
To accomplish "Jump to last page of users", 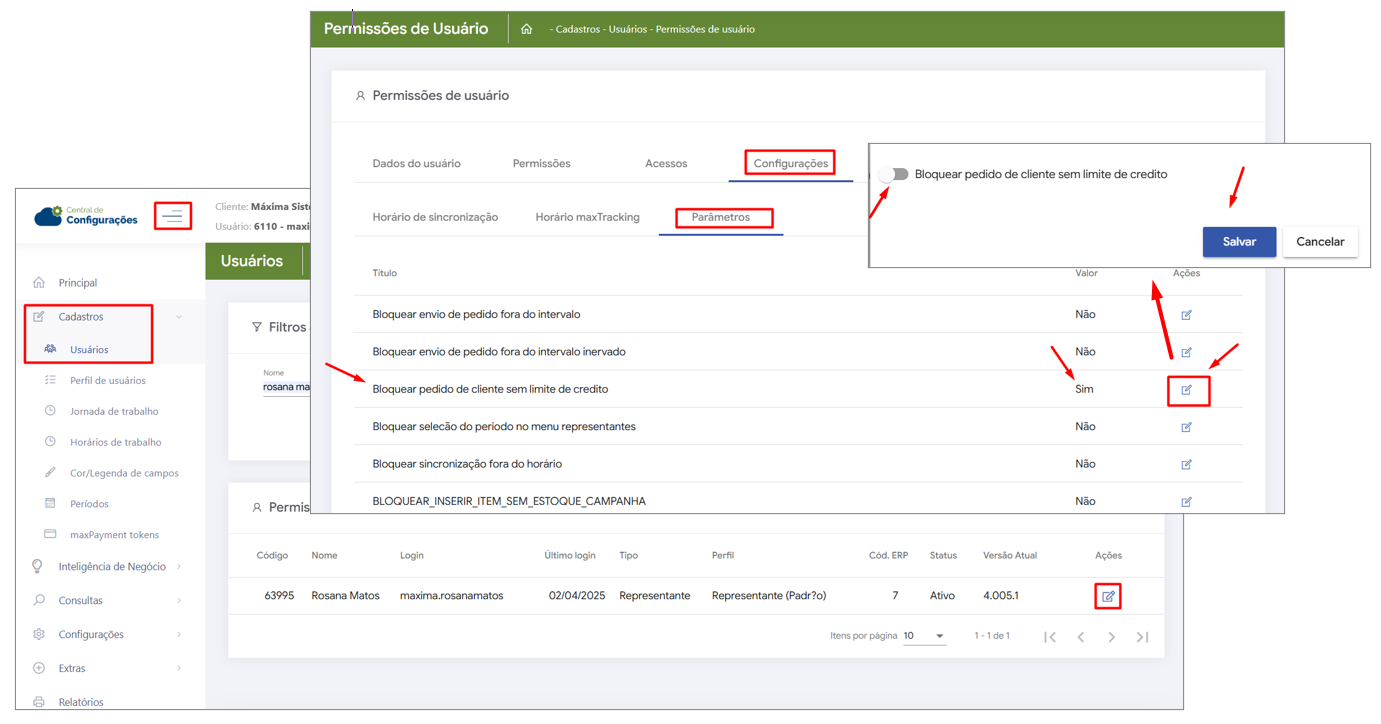I will [x=1142, y=637].
